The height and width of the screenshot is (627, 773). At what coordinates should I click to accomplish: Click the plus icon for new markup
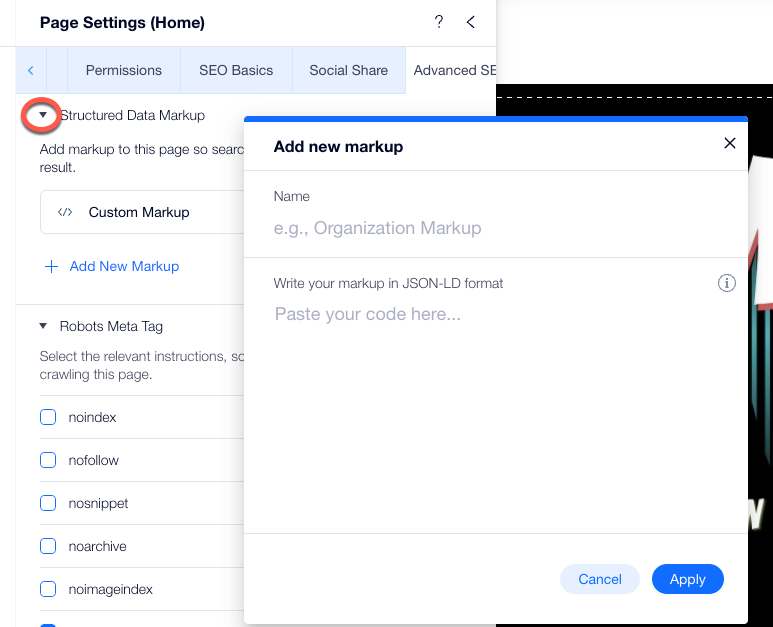click(51, 266)
